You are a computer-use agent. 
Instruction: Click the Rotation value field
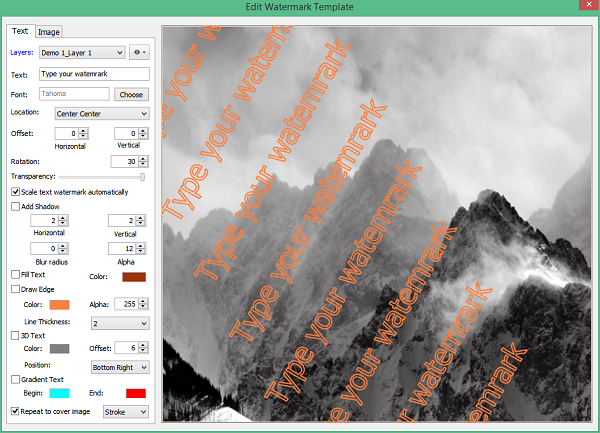pos(124,161)
